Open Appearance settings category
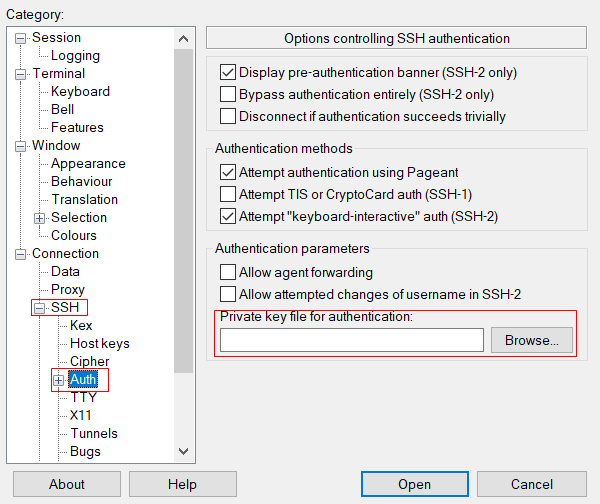This screenshot has height=504, width=600. click(x=88, y=164)
